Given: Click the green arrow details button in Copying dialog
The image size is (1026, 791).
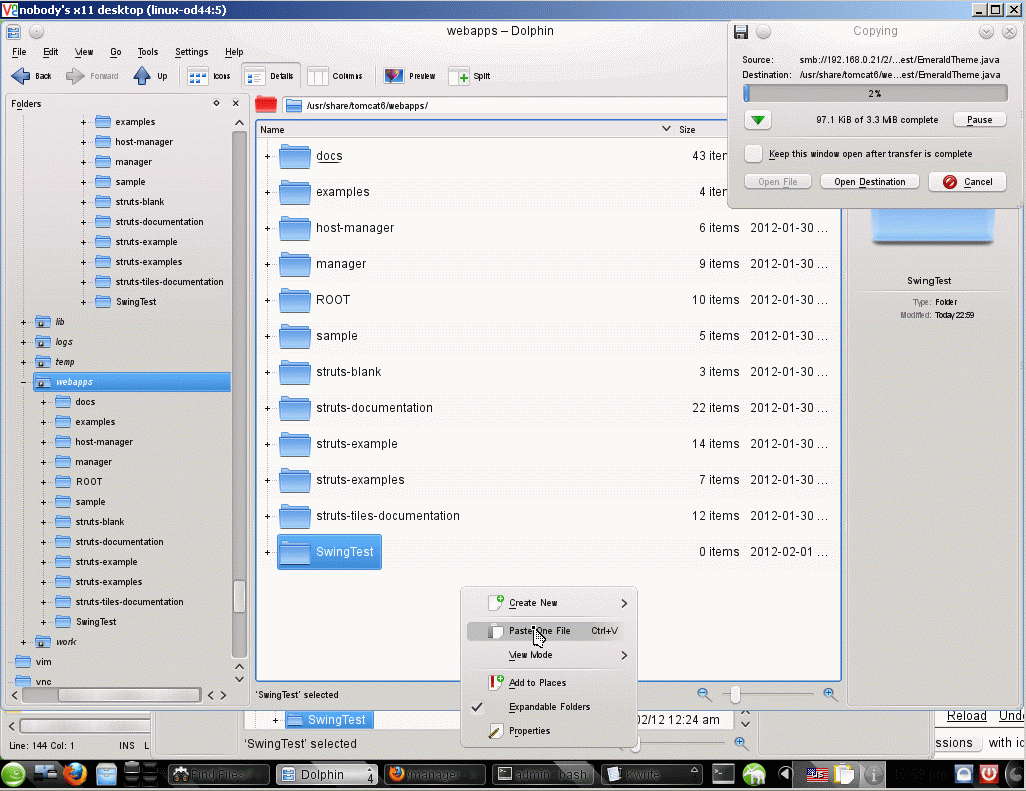Looking at the screenshot, I should pos(758,120).
